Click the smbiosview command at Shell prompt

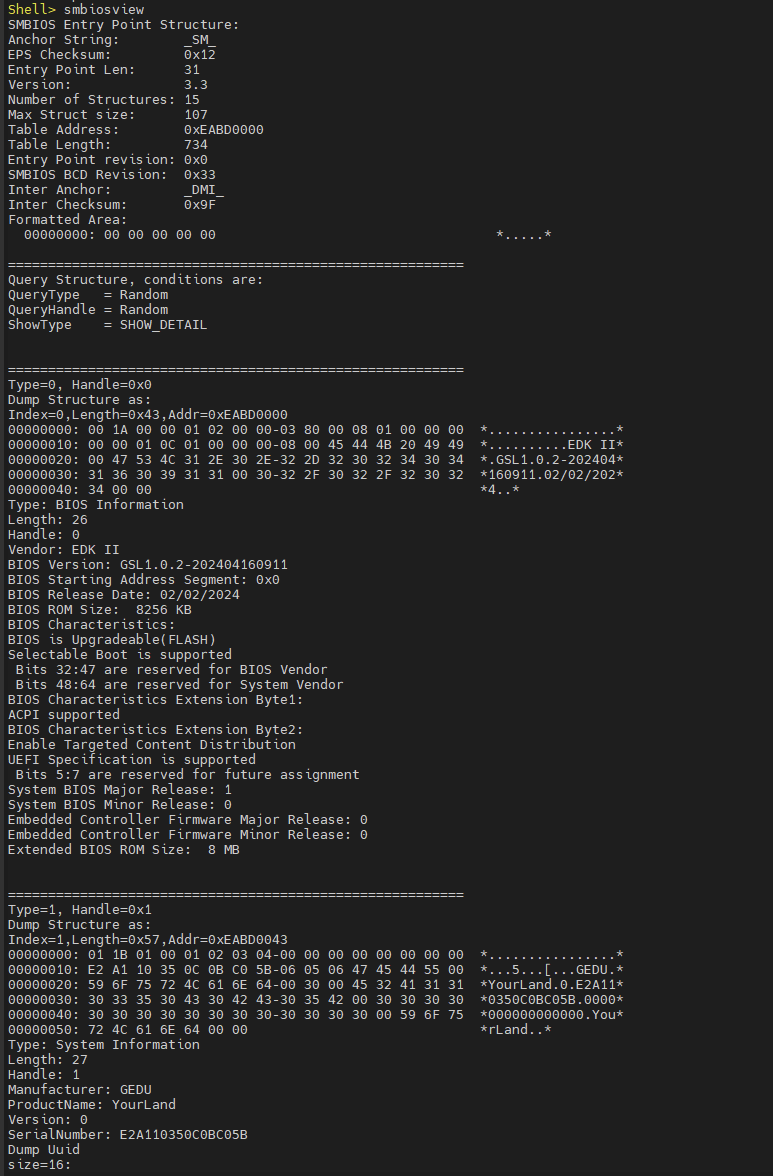click(x=103, y=10)
